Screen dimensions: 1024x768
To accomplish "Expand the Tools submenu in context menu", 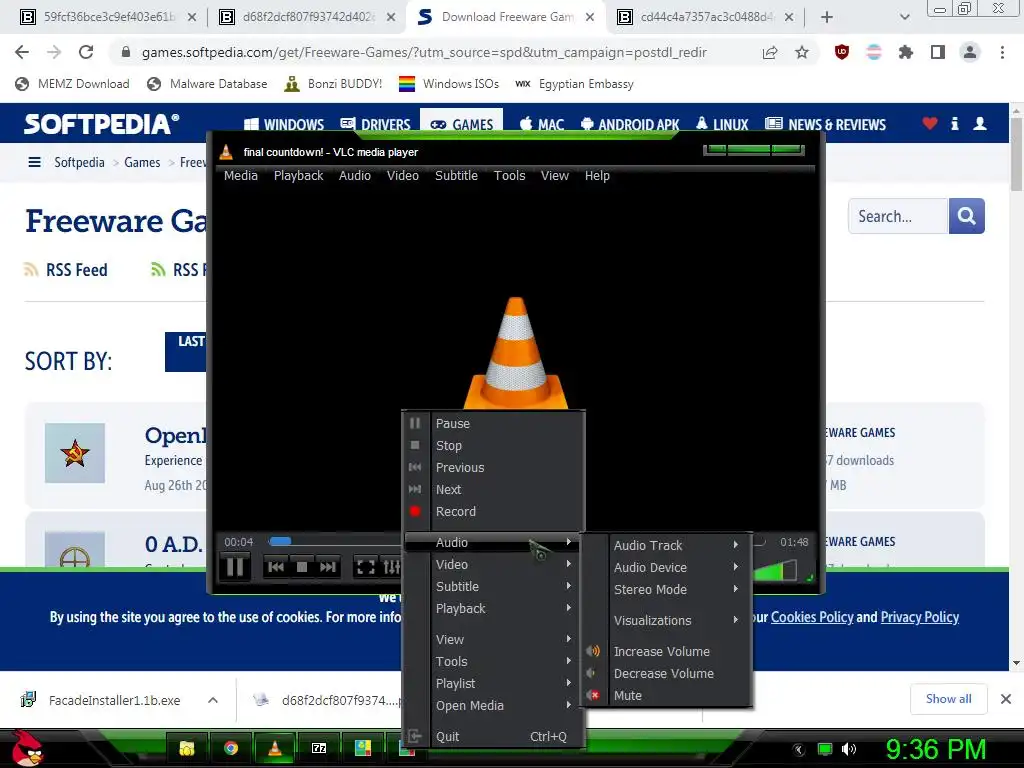I will (494, 662).
